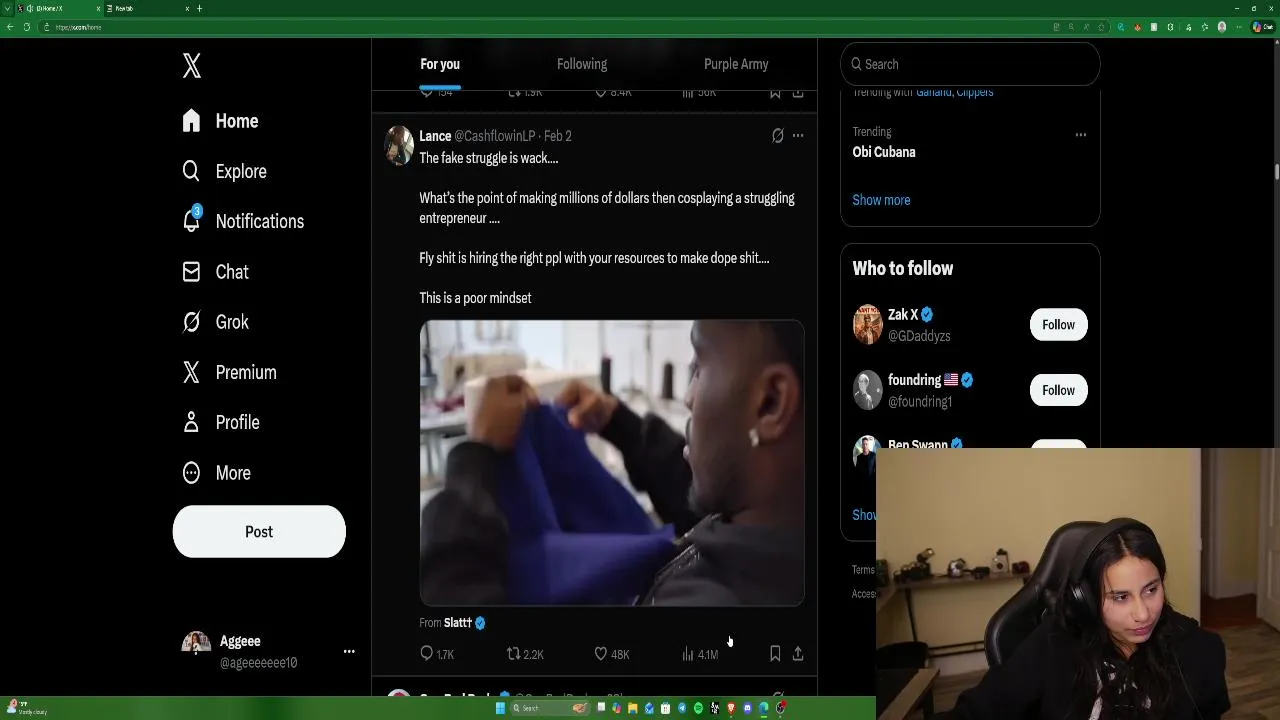This screenshot has height=720, width=1280.
Task: Follow foundring
Action: [1058, 391]
